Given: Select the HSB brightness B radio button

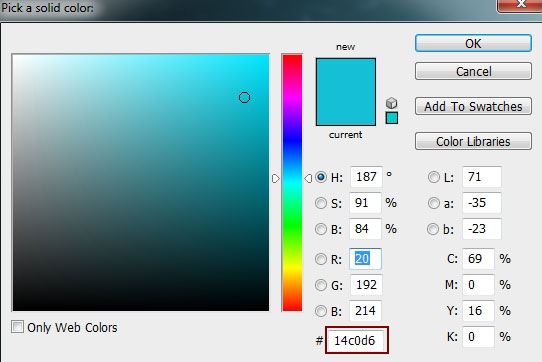Looking at the screenshot, I should coord(321,229).
